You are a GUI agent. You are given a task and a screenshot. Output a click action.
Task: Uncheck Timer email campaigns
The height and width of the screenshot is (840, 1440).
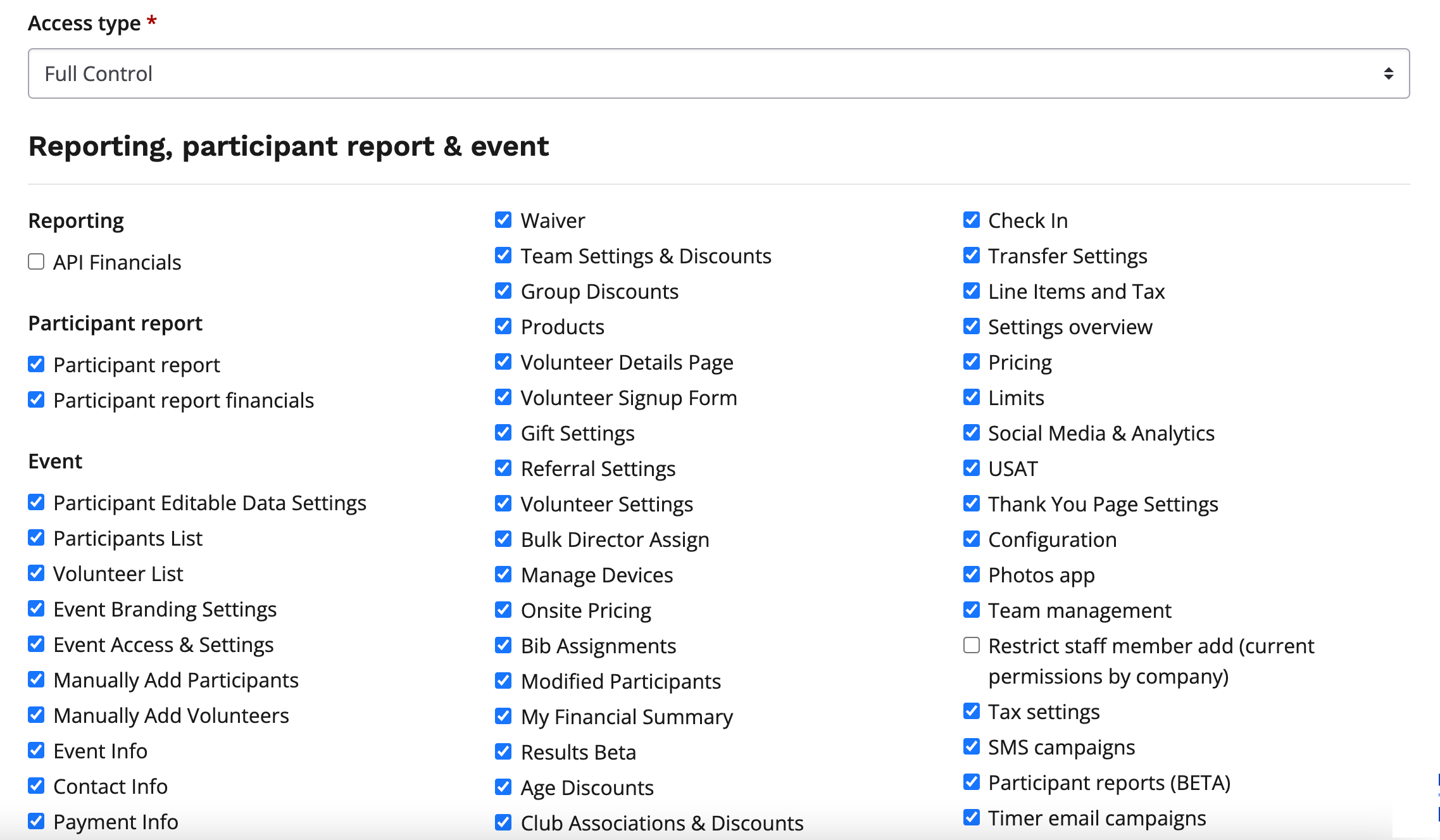tap(971, 817)
